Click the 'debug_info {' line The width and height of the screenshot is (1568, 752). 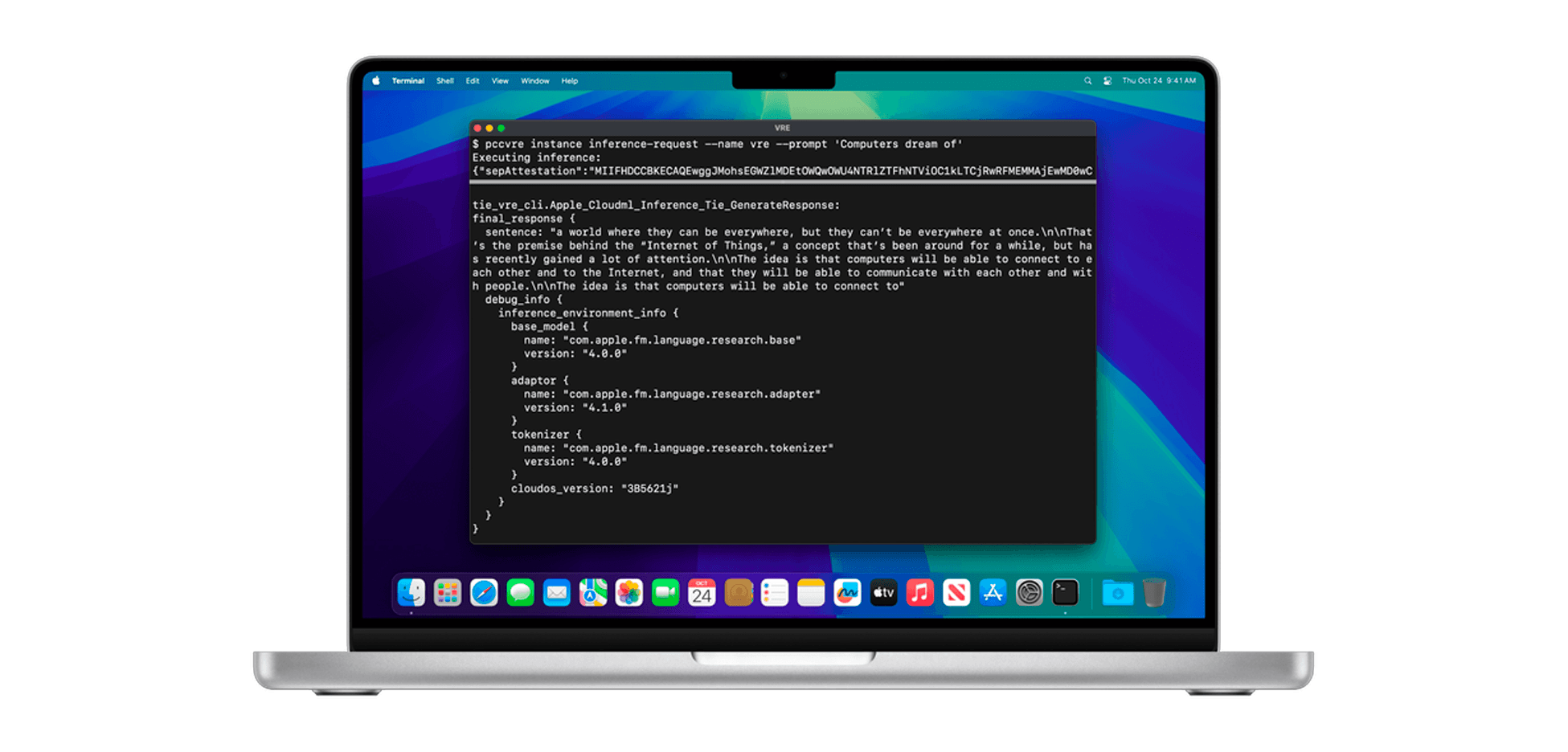click(524, 300)
